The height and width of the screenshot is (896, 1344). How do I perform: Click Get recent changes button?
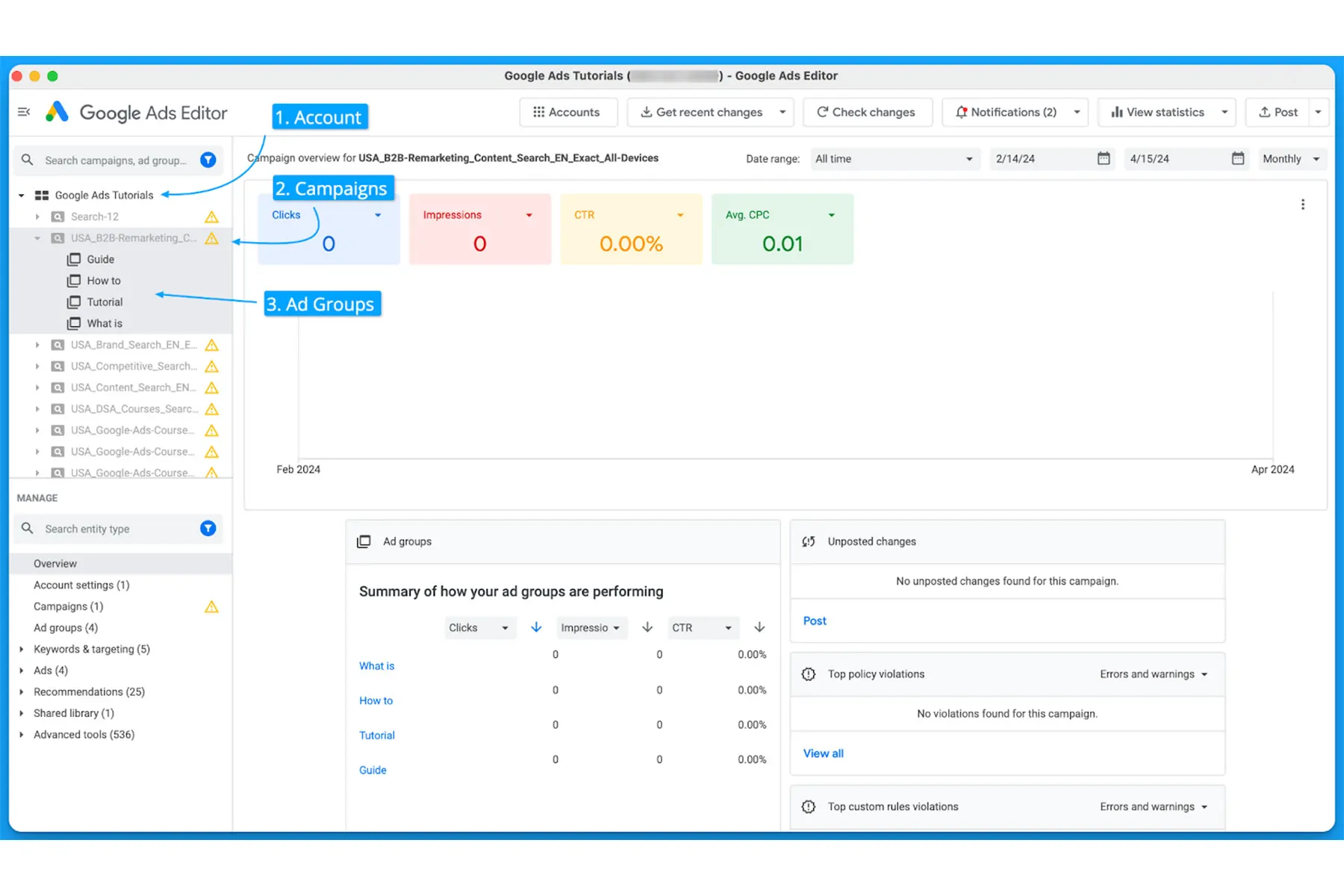click(x=700, y=112)
